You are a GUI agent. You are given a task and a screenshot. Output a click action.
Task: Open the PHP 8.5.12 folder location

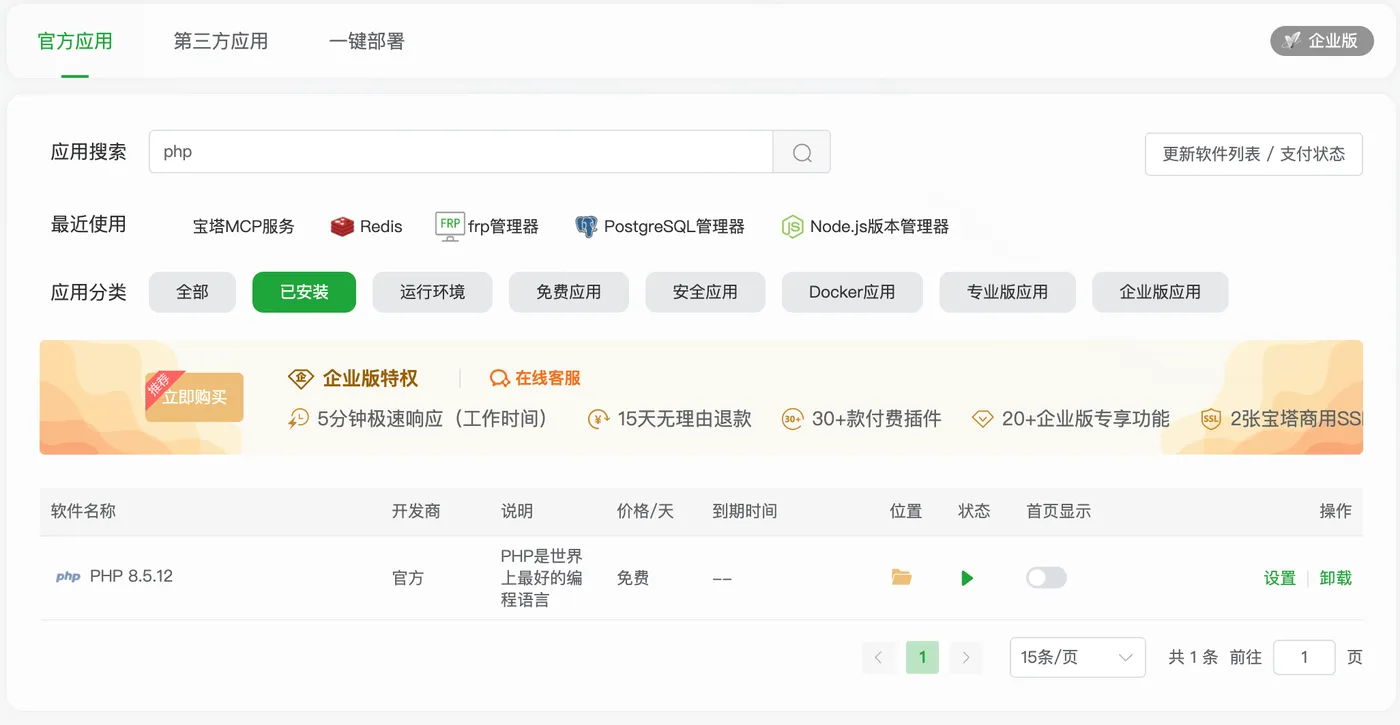[902, 577]
